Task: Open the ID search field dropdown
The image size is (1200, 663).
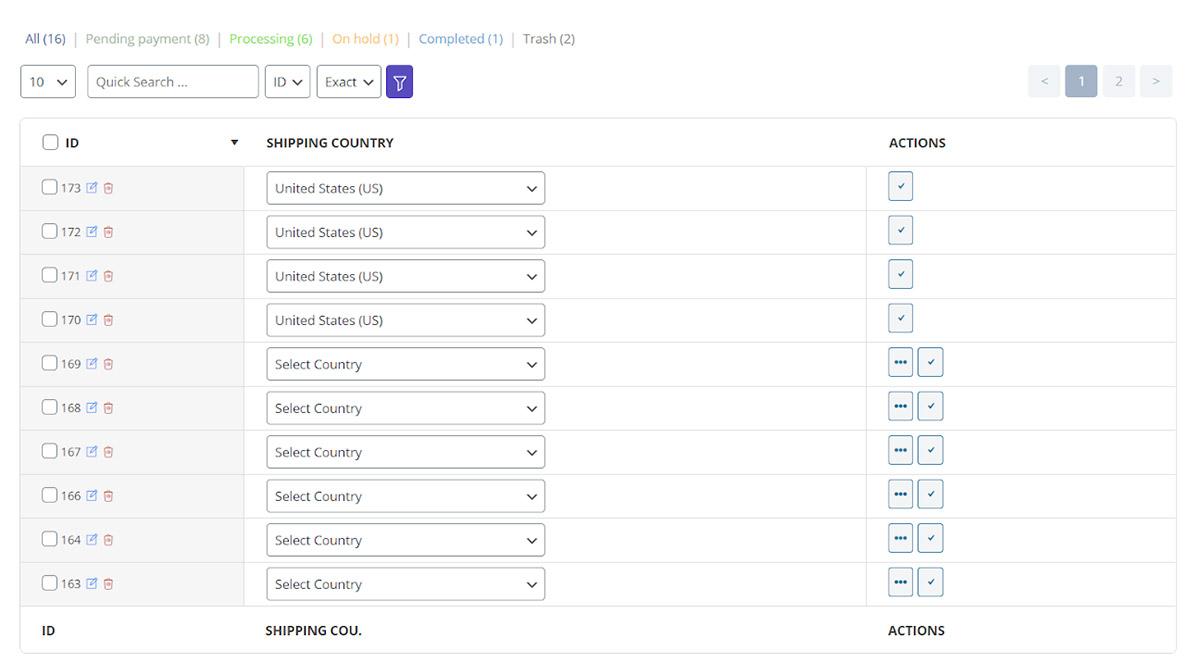Action: pyautogui.click(x=287, y=82)
